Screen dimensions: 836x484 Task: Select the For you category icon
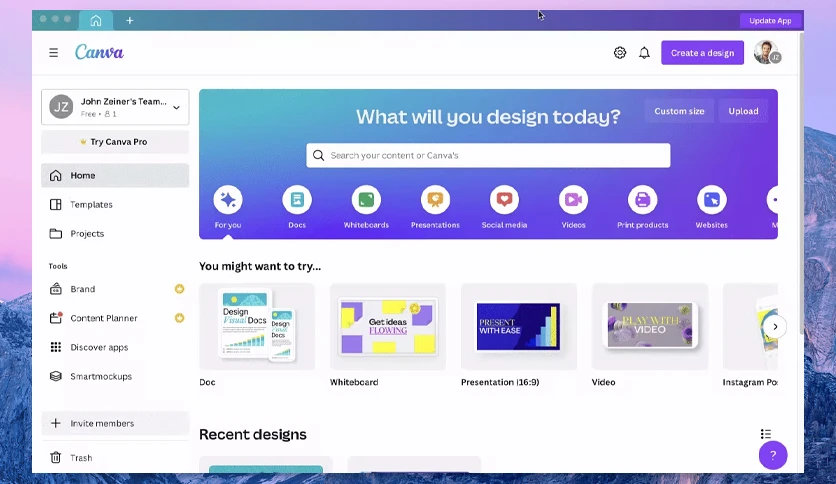pos(228,200)
